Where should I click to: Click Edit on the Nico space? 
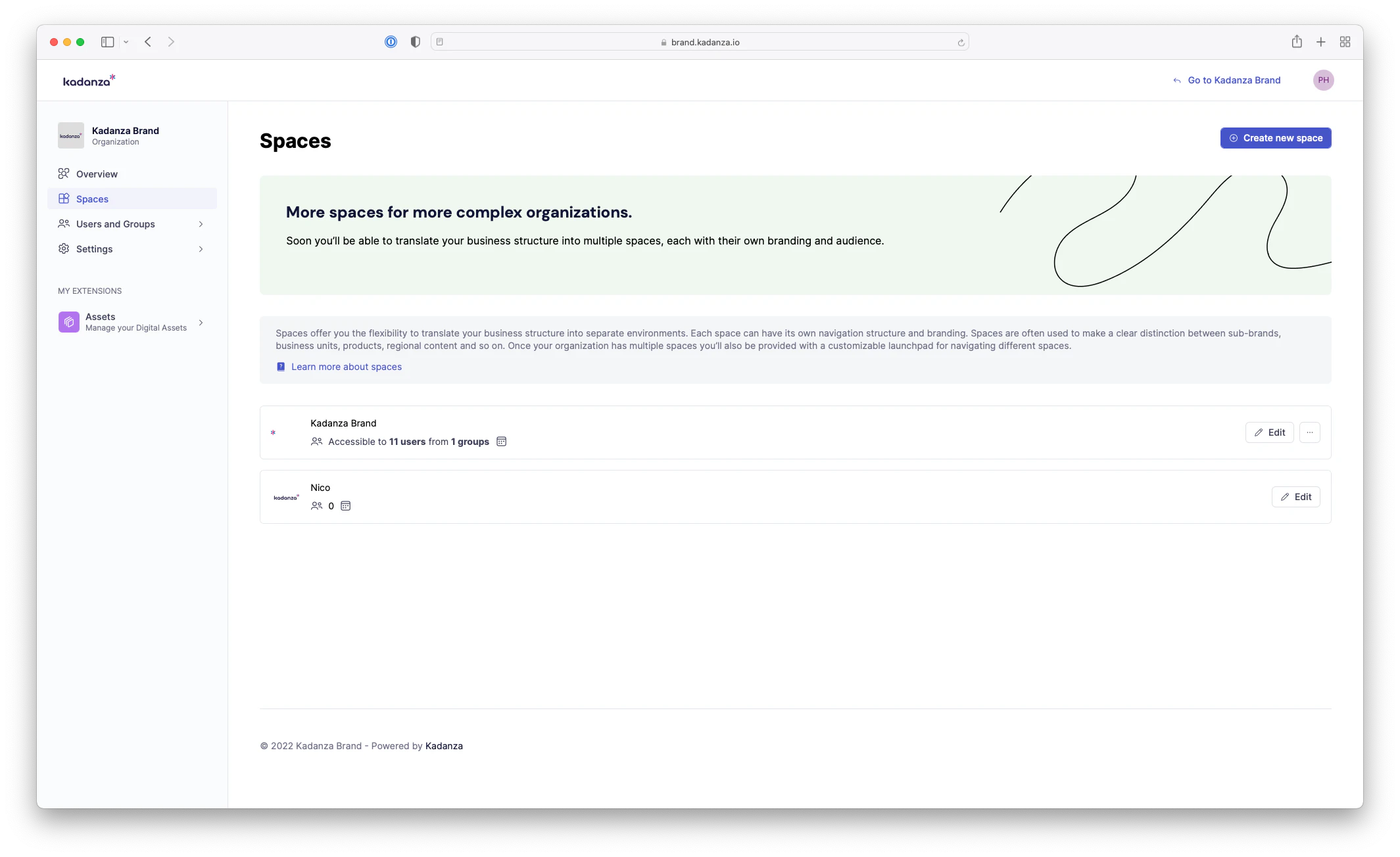(1296, 497)
